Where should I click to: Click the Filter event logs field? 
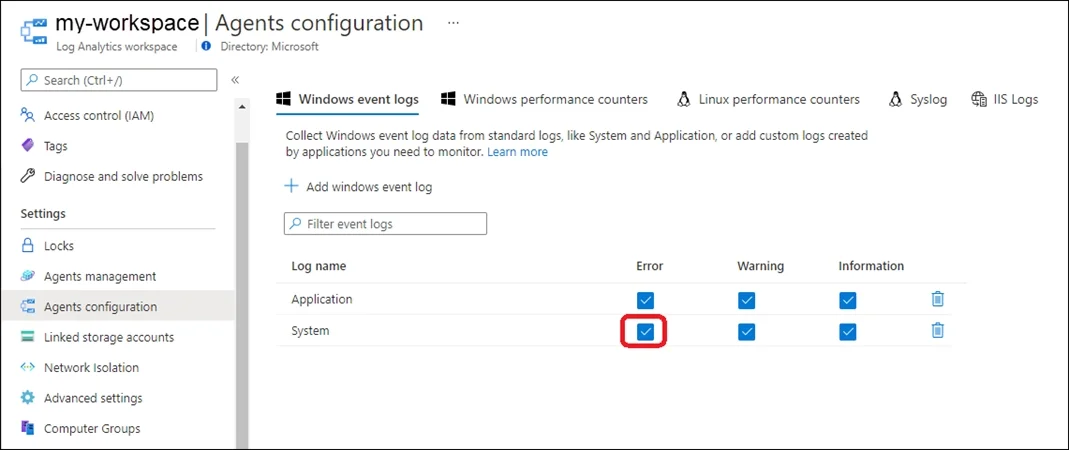coord(385,224)
